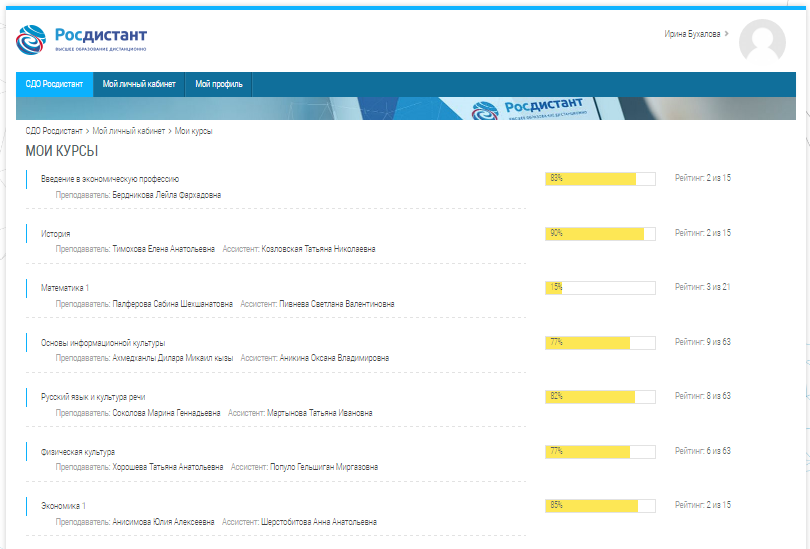This screenshot has width=810, height=549.
Task: Click the Росдистант logo in header
Action: click(82, 38)
